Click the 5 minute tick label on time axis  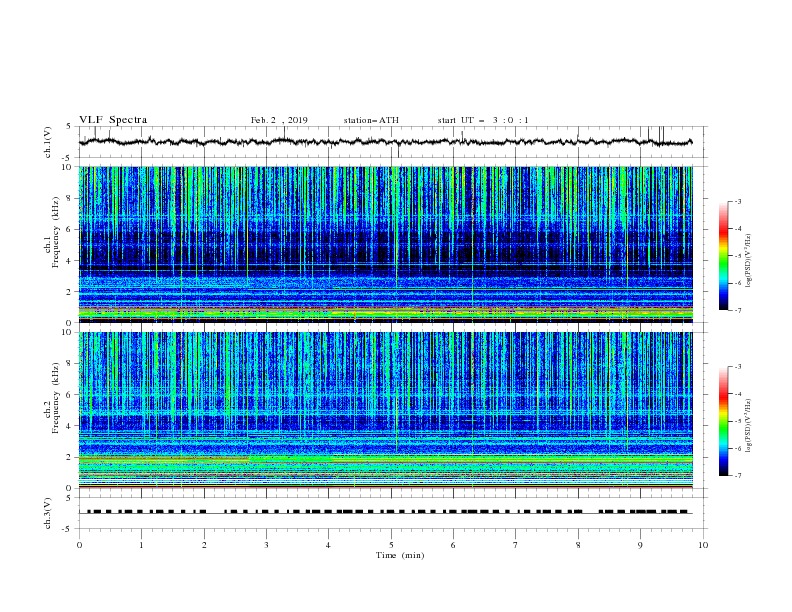391,545
